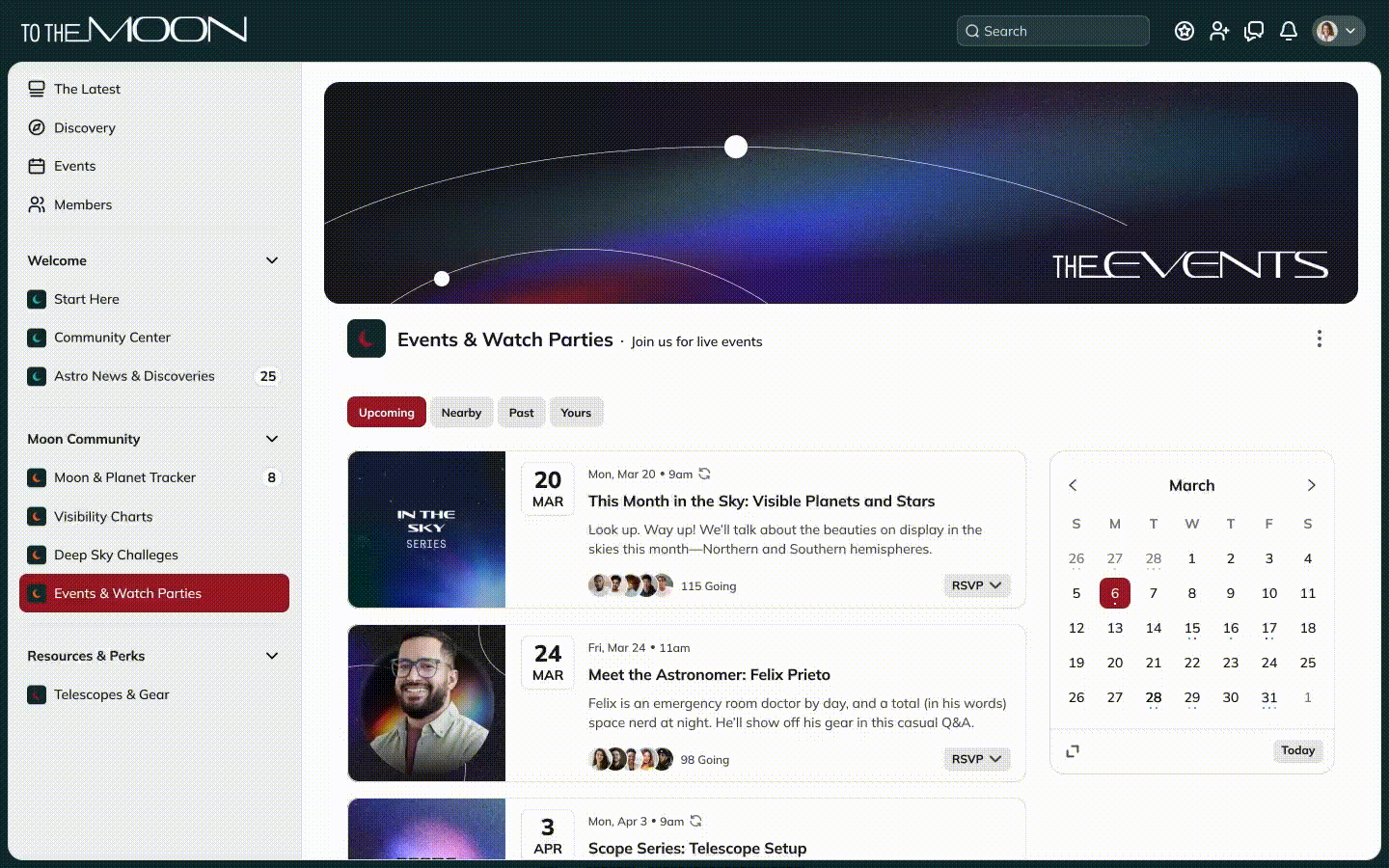Image resolution: width=1389 pixels, height=868 pixels.
Task: Collapse the Moon Community section
Action: [x=272, y=439]
